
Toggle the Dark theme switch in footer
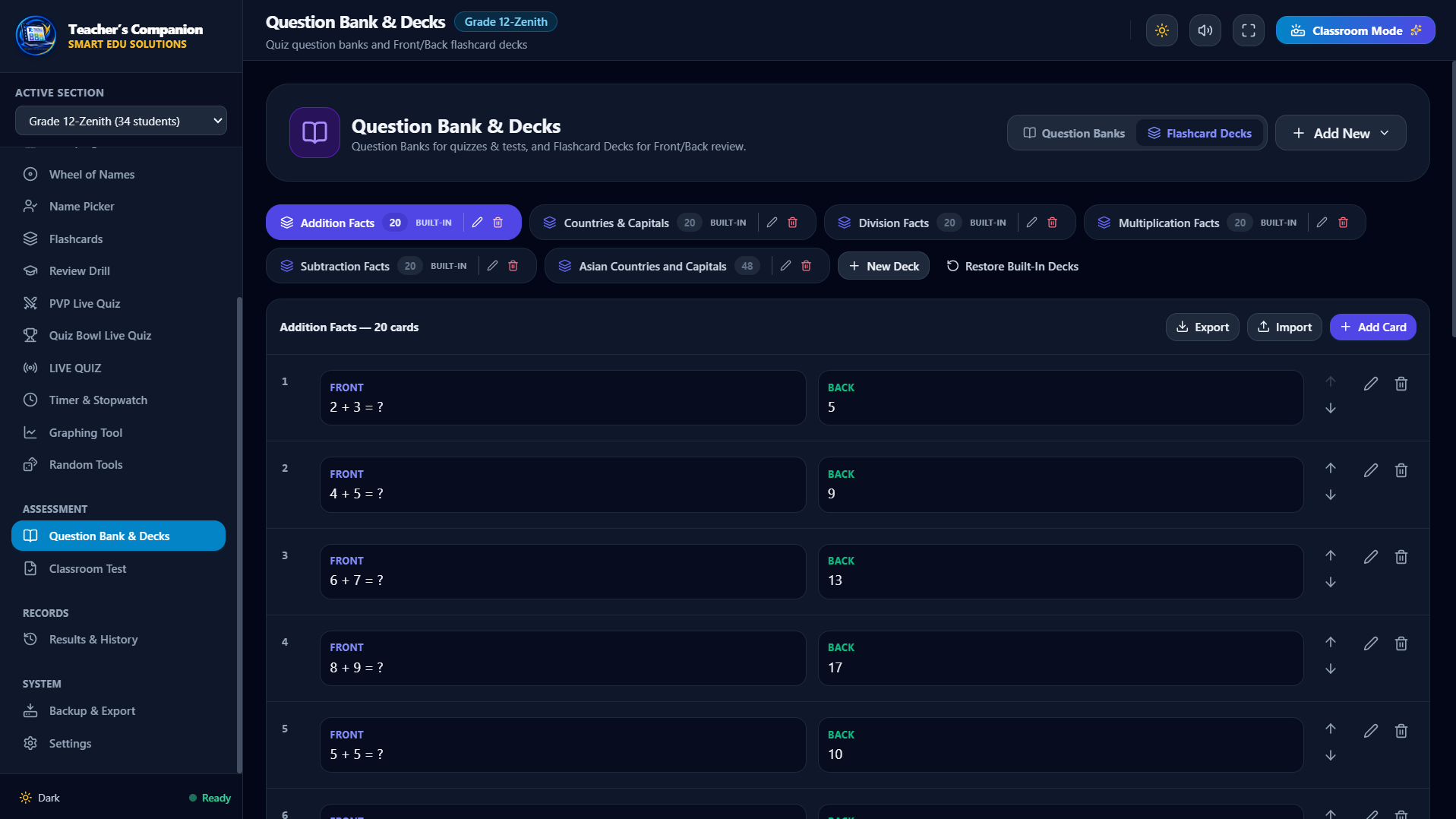tap(39, 798)
